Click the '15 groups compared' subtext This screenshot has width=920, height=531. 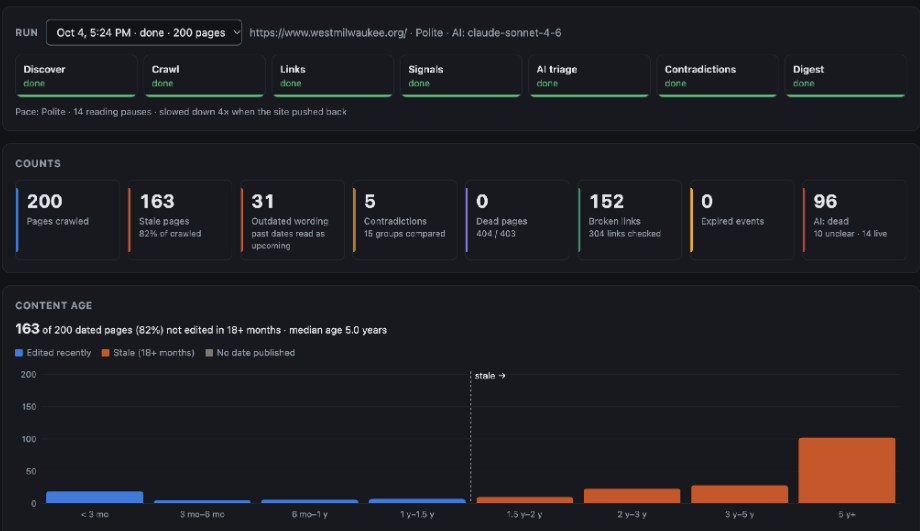[404, 234]
